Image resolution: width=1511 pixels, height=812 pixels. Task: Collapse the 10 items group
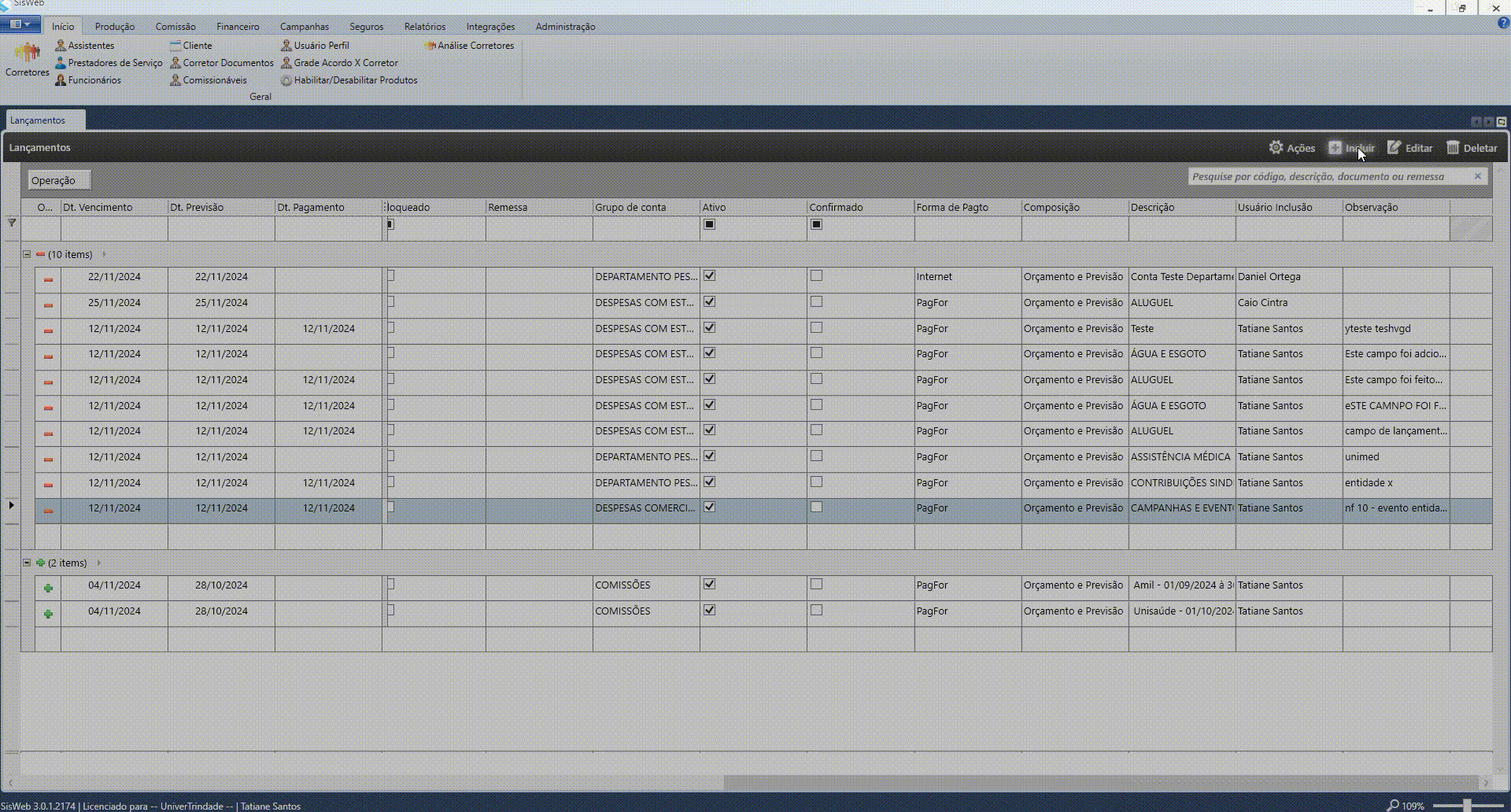click(27, 254)
